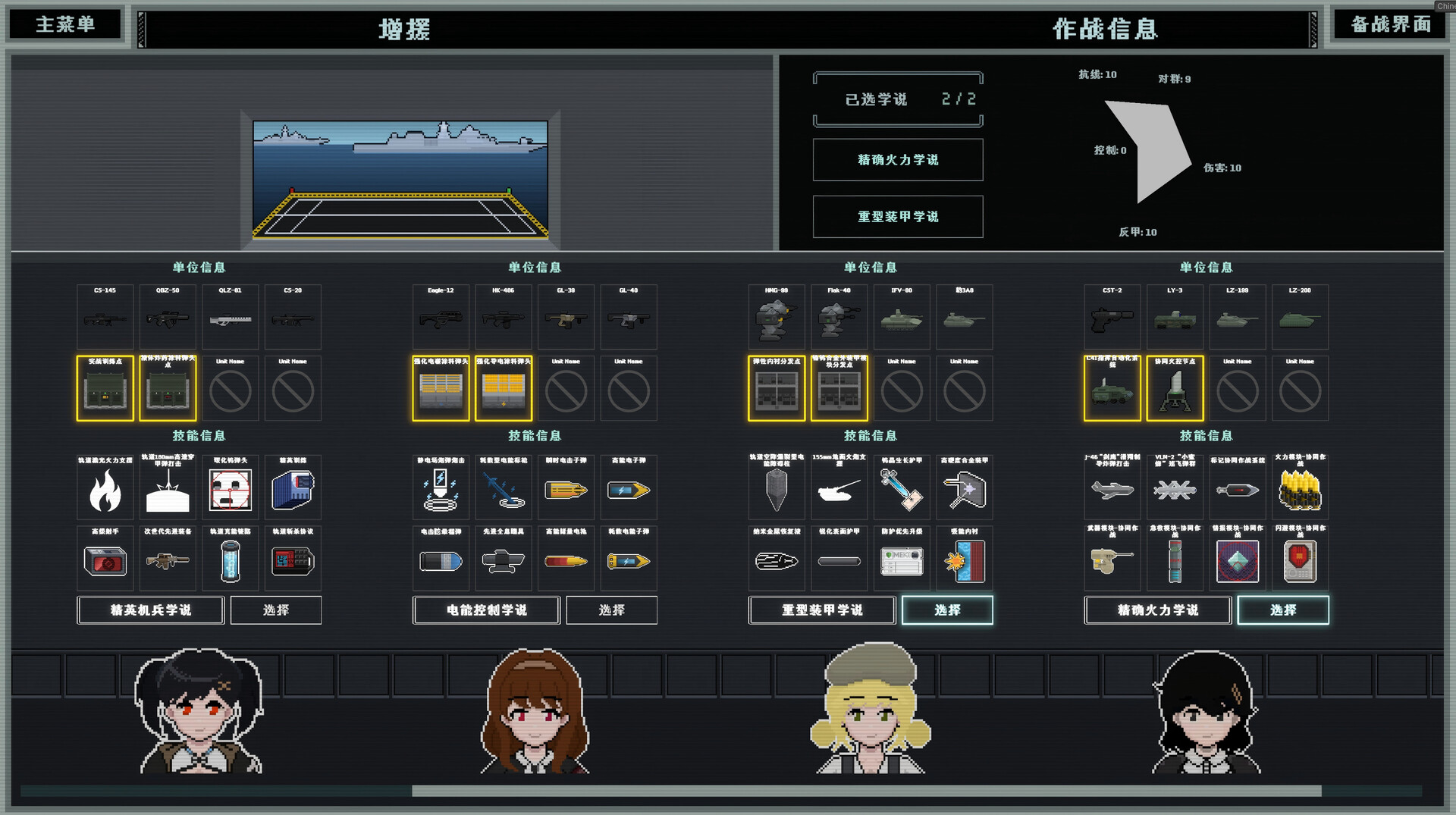Image resolution: width=1456 pixels, height=815 pixels.
Task: Pick the CST-2 pistol unit icon
Action: [x=1112, y=318]
